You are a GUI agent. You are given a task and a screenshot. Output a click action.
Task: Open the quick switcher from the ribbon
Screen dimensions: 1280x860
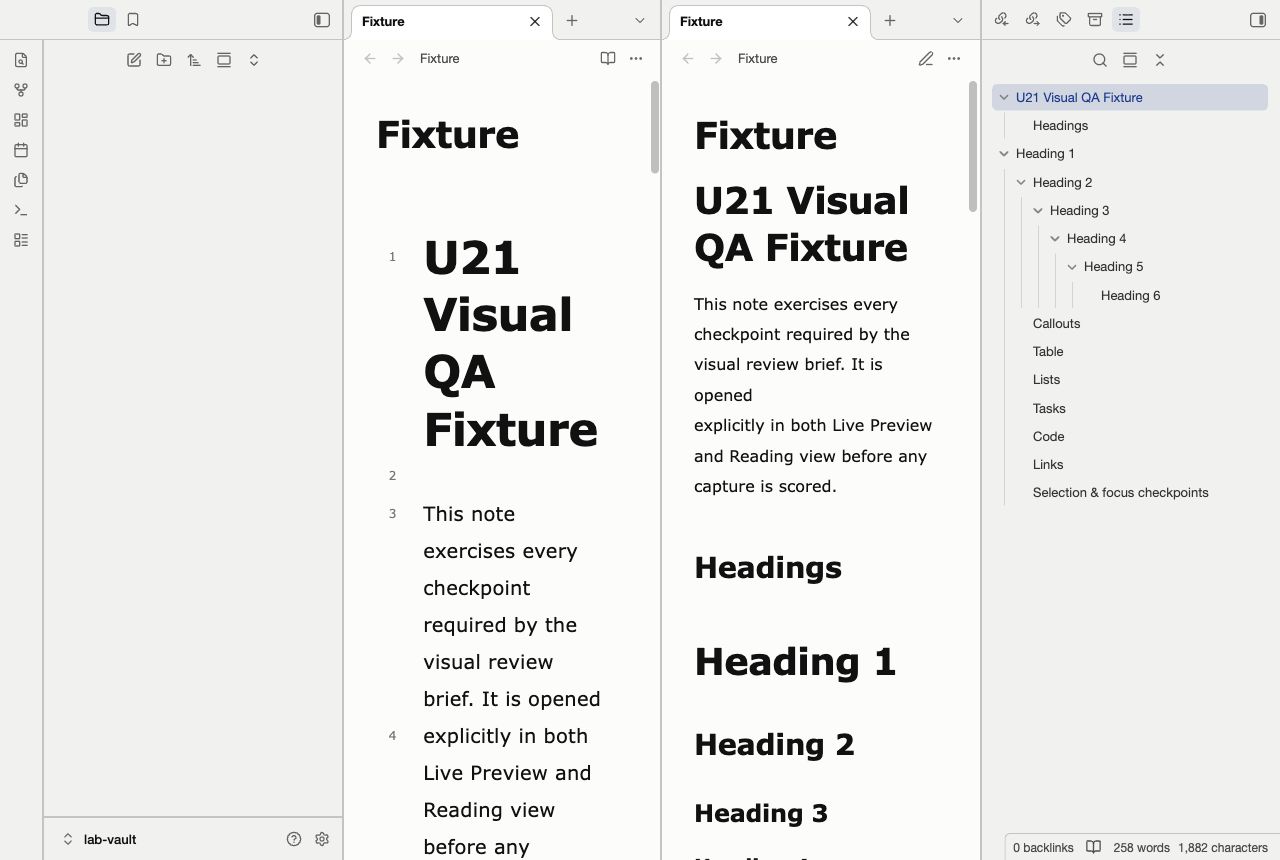(x=21, y=60)
